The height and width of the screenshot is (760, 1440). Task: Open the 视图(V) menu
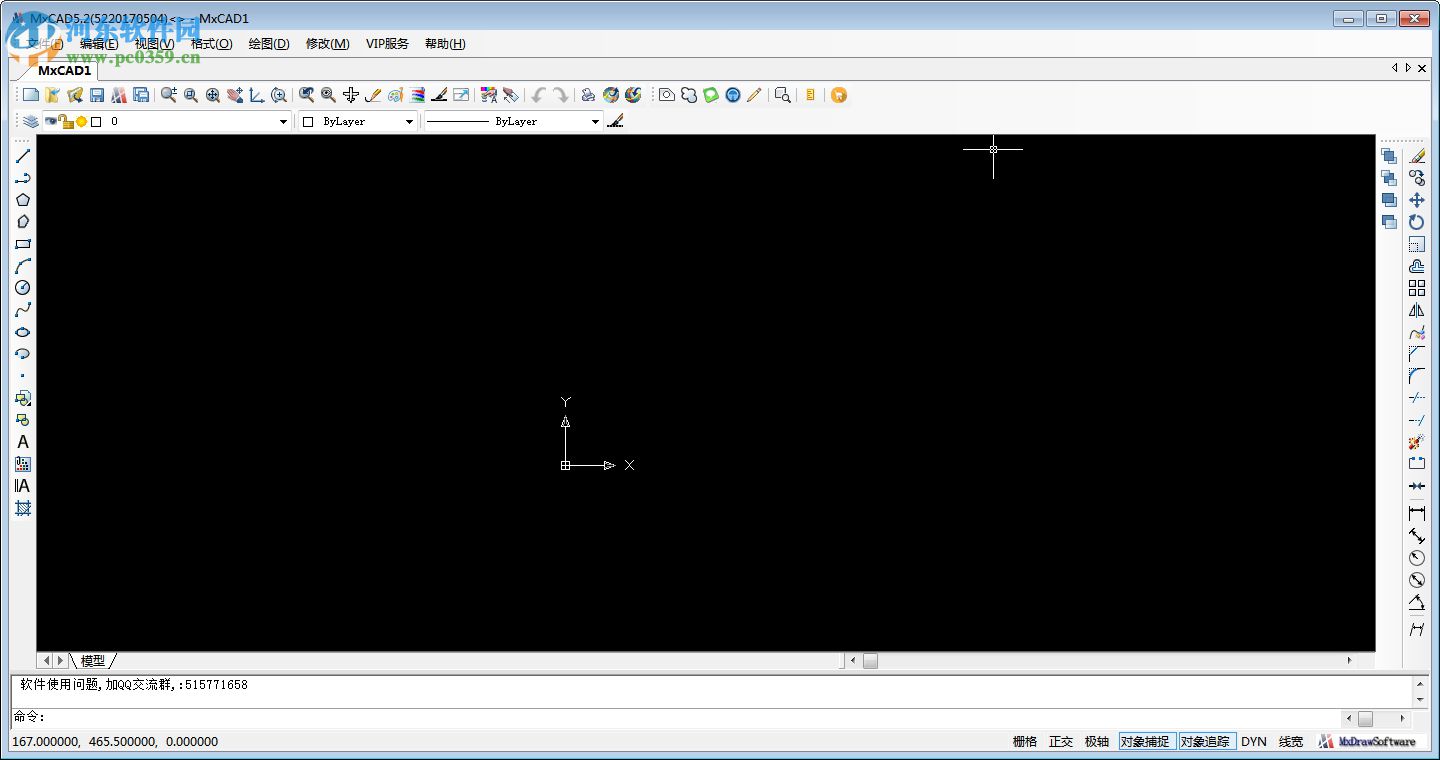154,44
